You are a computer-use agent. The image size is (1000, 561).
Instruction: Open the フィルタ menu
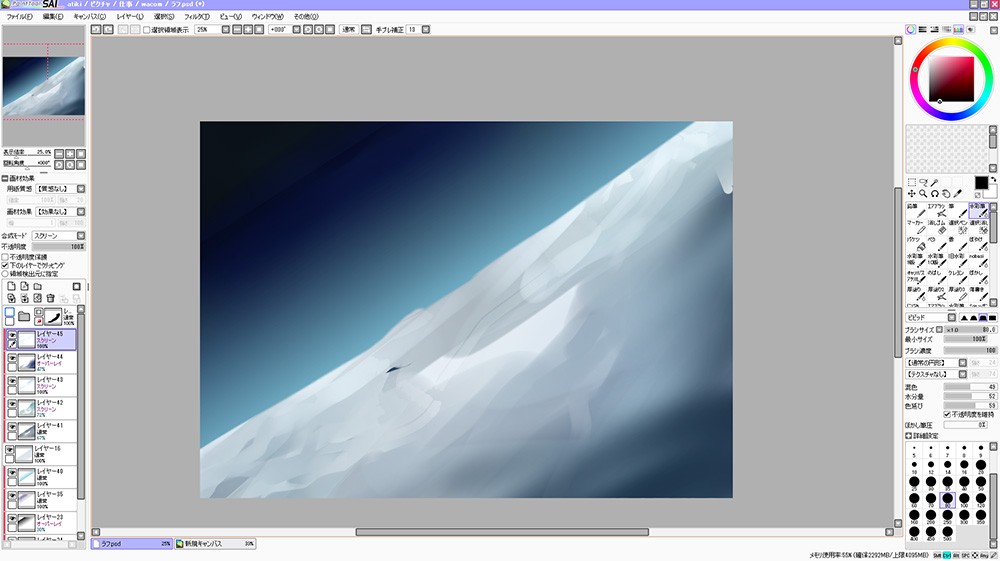(x=196, y=17)
